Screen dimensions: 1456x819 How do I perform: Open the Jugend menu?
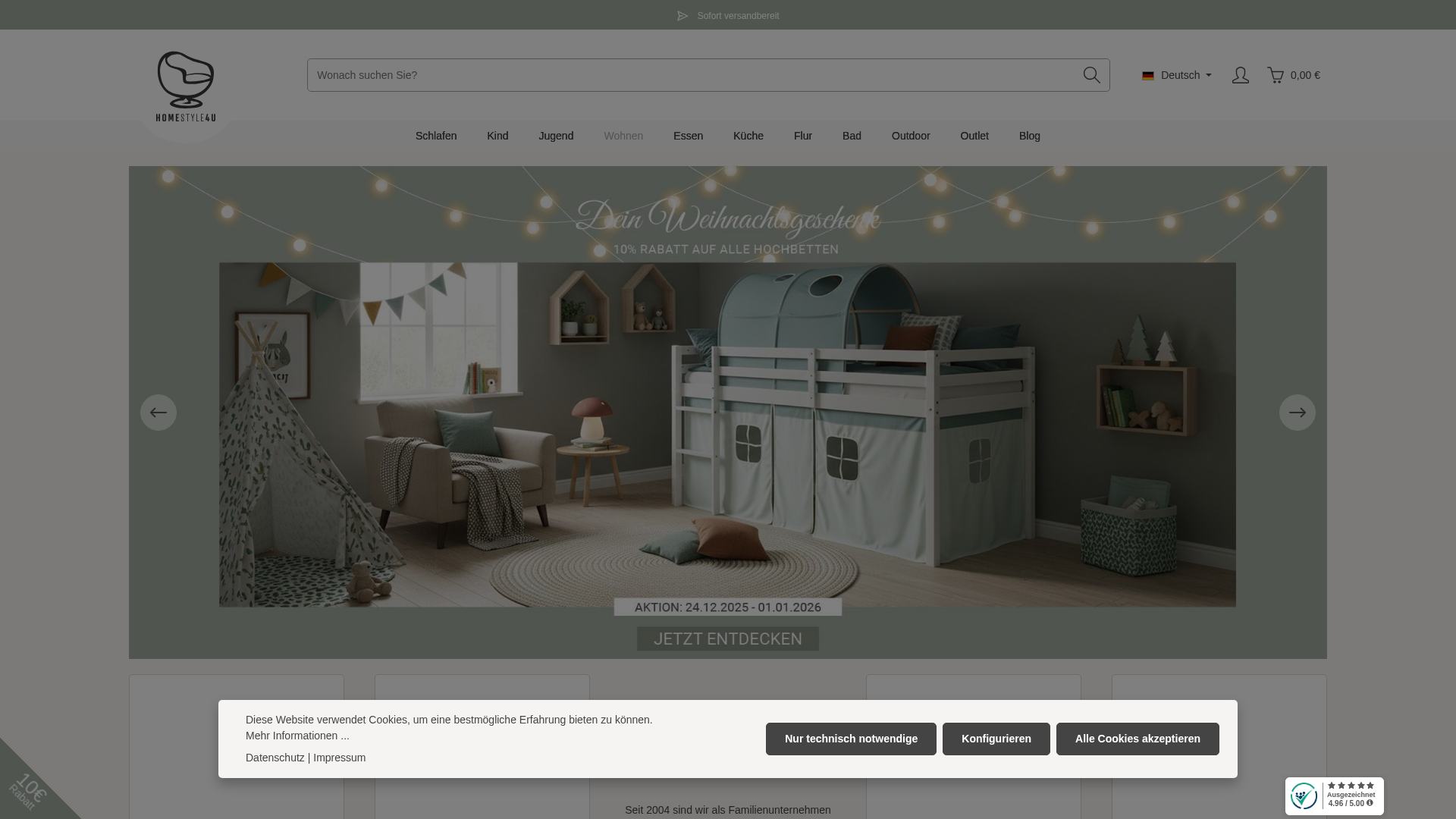556,136
